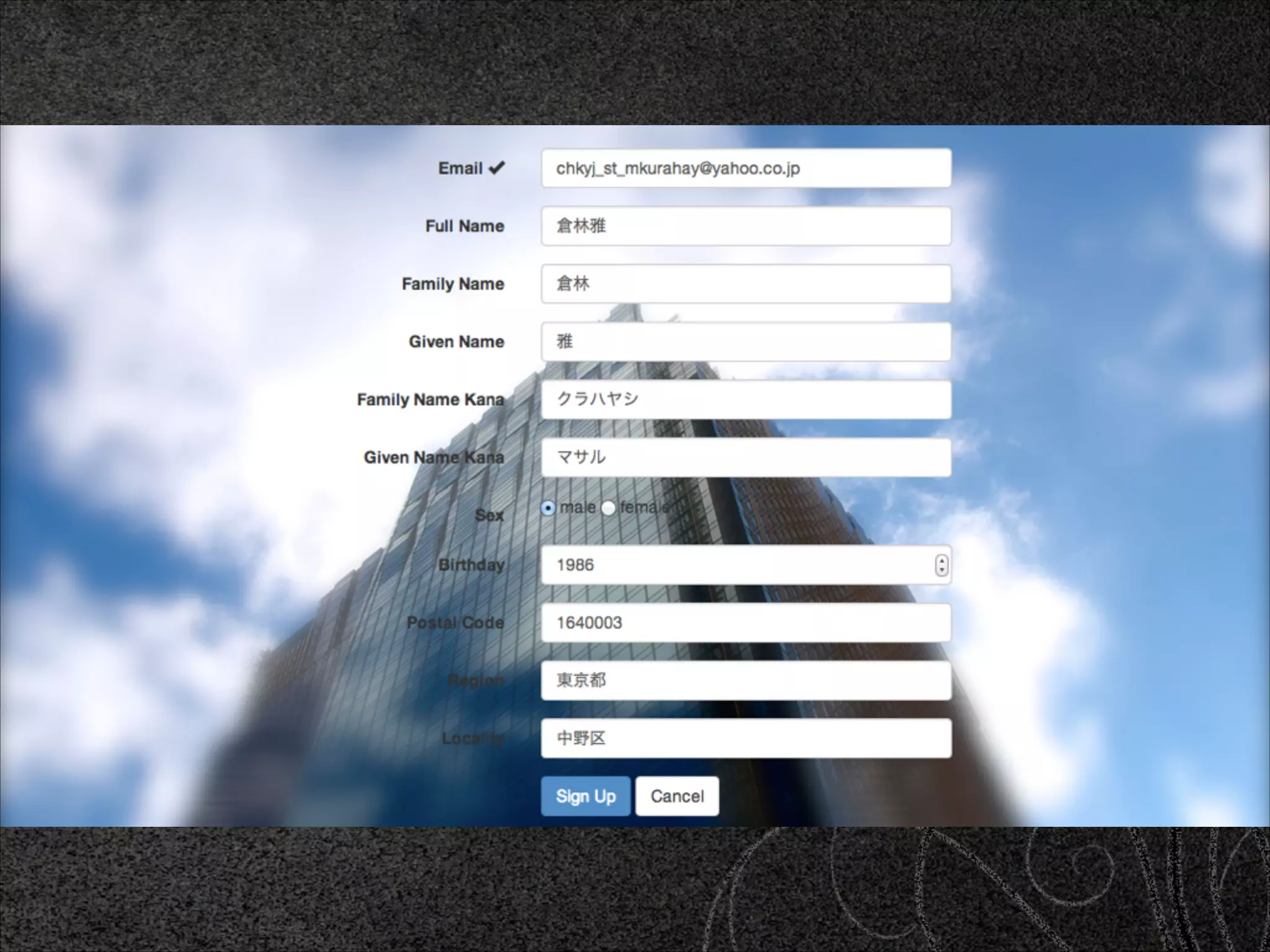Click the Family Name label
The image size is (1270, 952).
453,284
